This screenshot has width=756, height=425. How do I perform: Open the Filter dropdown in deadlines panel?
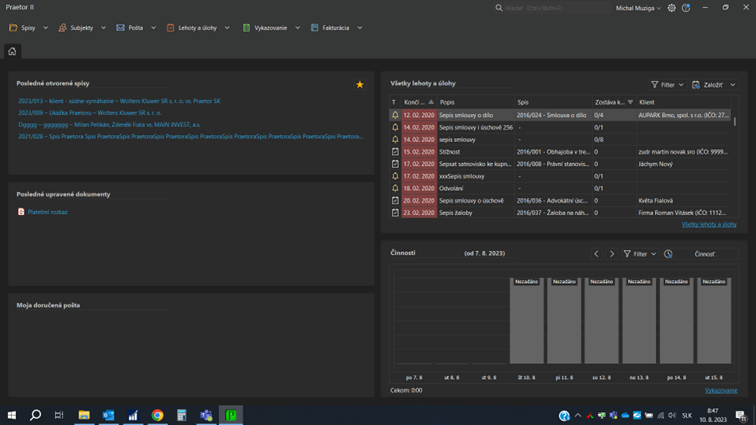[x=667, y=85]
